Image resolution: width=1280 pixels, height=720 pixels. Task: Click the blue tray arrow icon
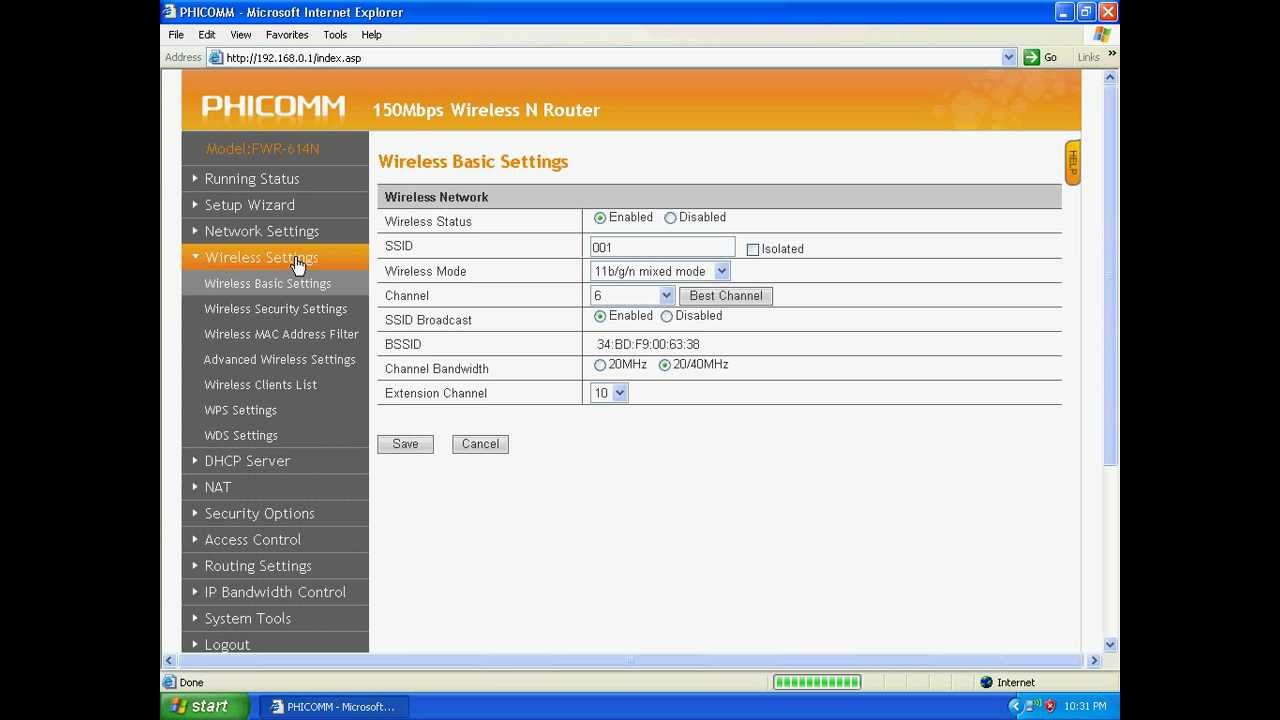click(x=1015, y=706)
